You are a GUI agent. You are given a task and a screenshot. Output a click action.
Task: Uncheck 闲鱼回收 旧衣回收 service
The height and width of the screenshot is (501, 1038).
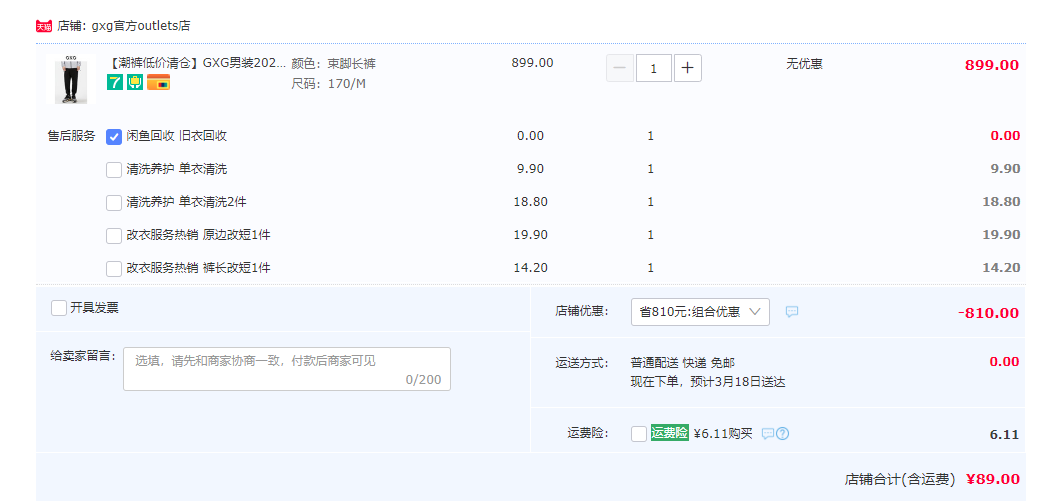pyautogui.click(x=114, y=136)
